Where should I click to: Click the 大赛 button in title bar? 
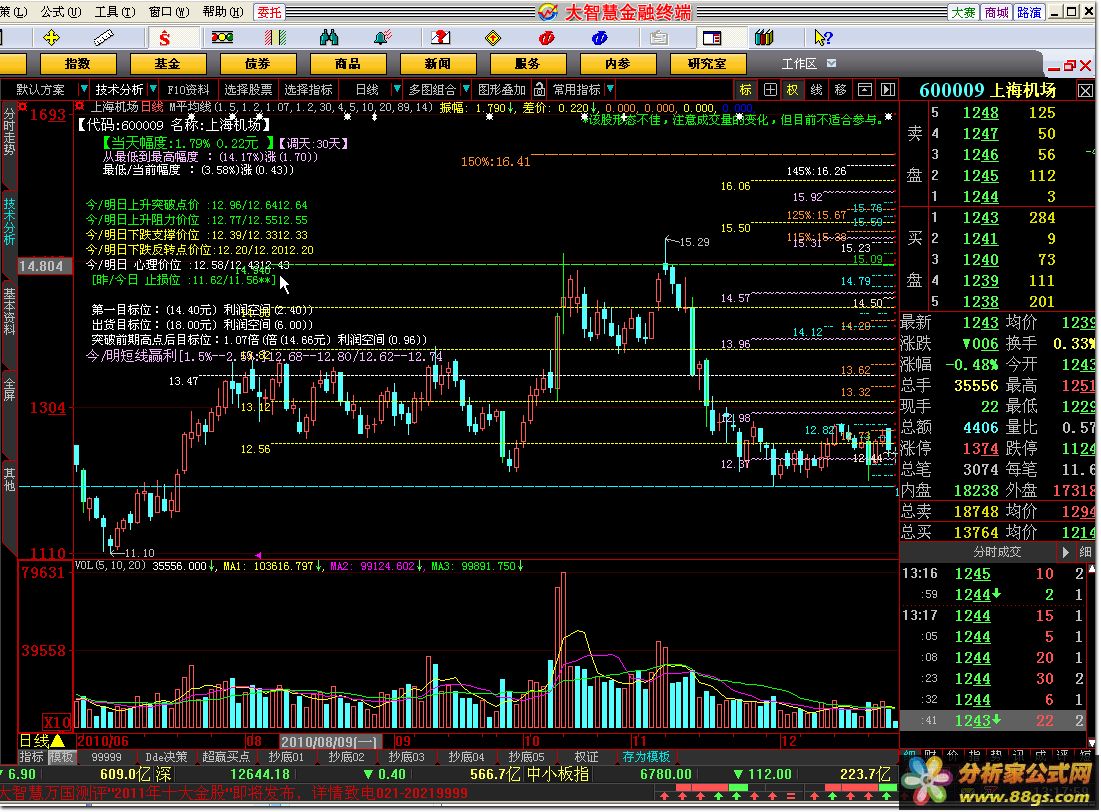click(963, 13)
